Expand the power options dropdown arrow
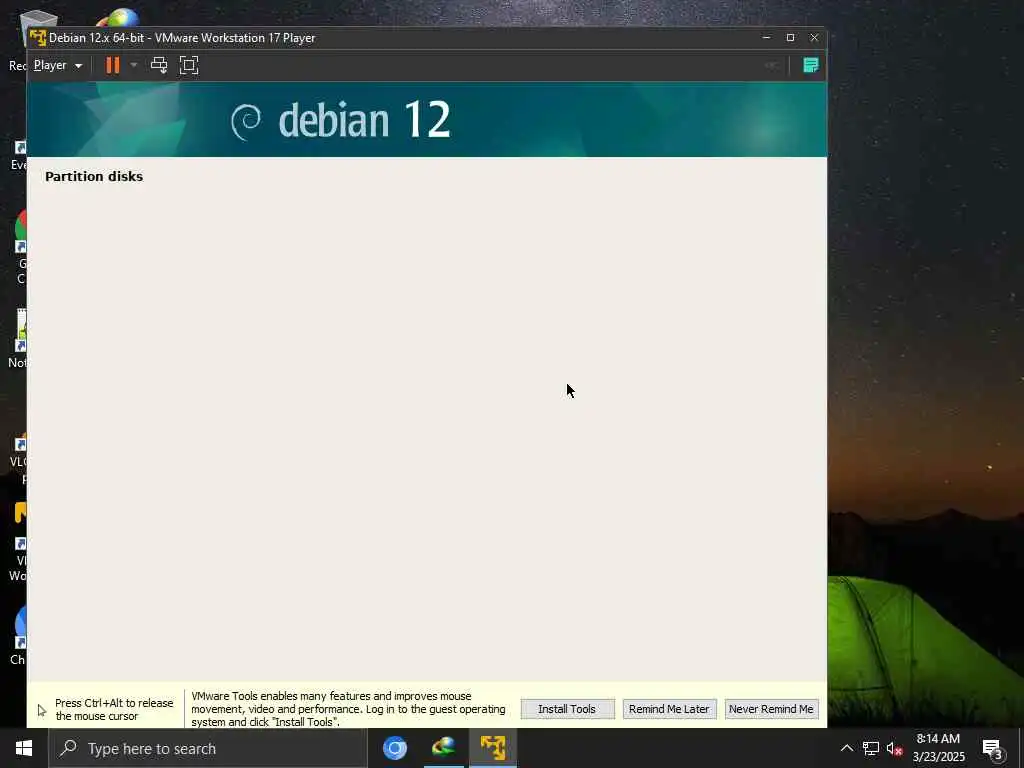Viewport: 1024px width, 768px height. [134, 65]
